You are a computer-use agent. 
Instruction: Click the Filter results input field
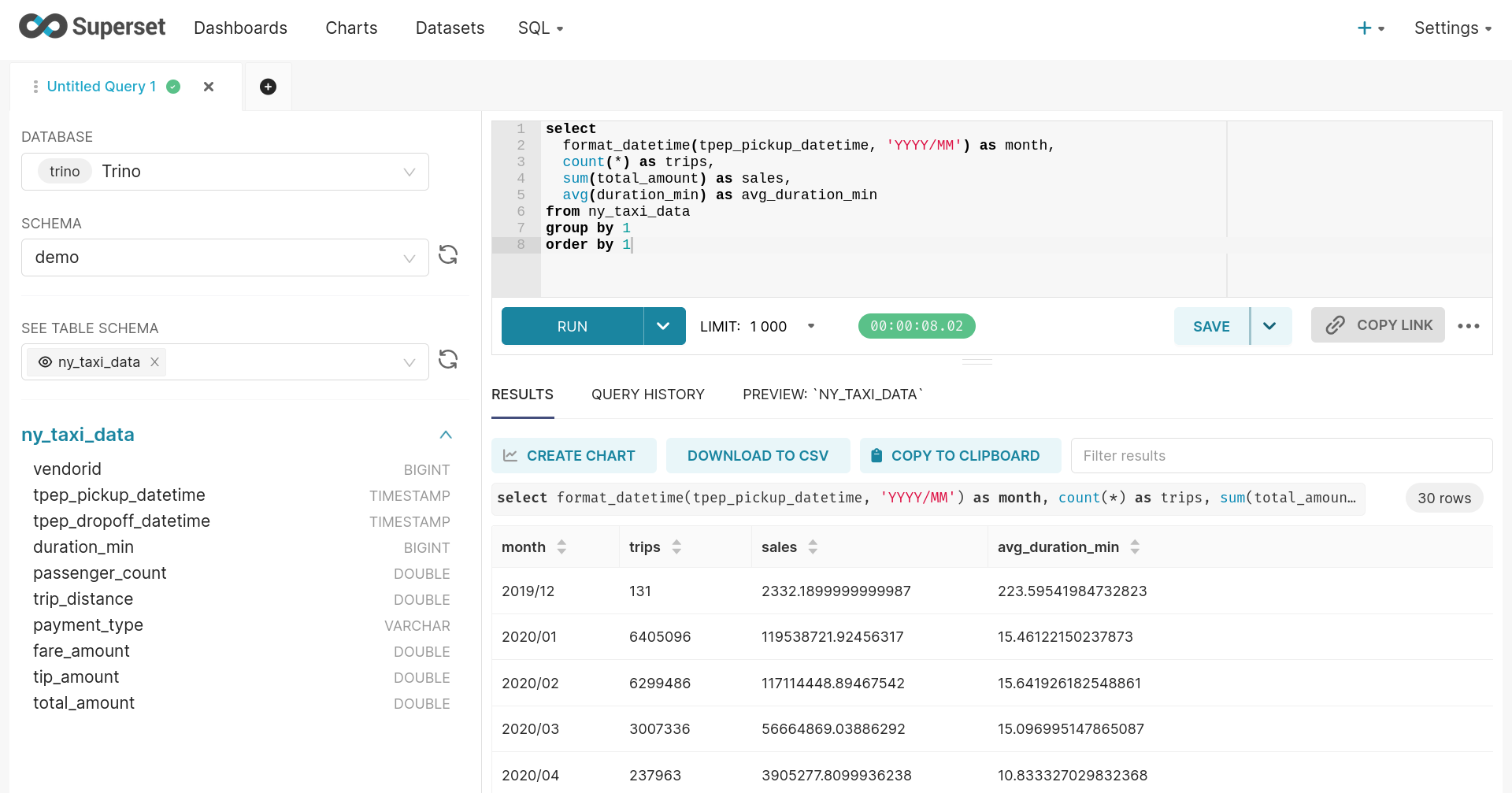(1280, 456)
